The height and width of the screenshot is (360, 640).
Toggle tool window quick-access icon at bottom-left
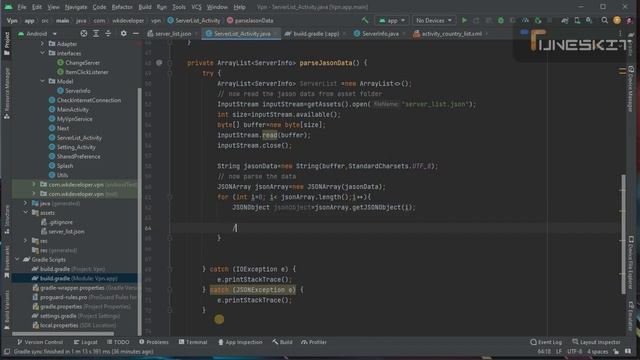pyautogui.click(x=7, y=351)
